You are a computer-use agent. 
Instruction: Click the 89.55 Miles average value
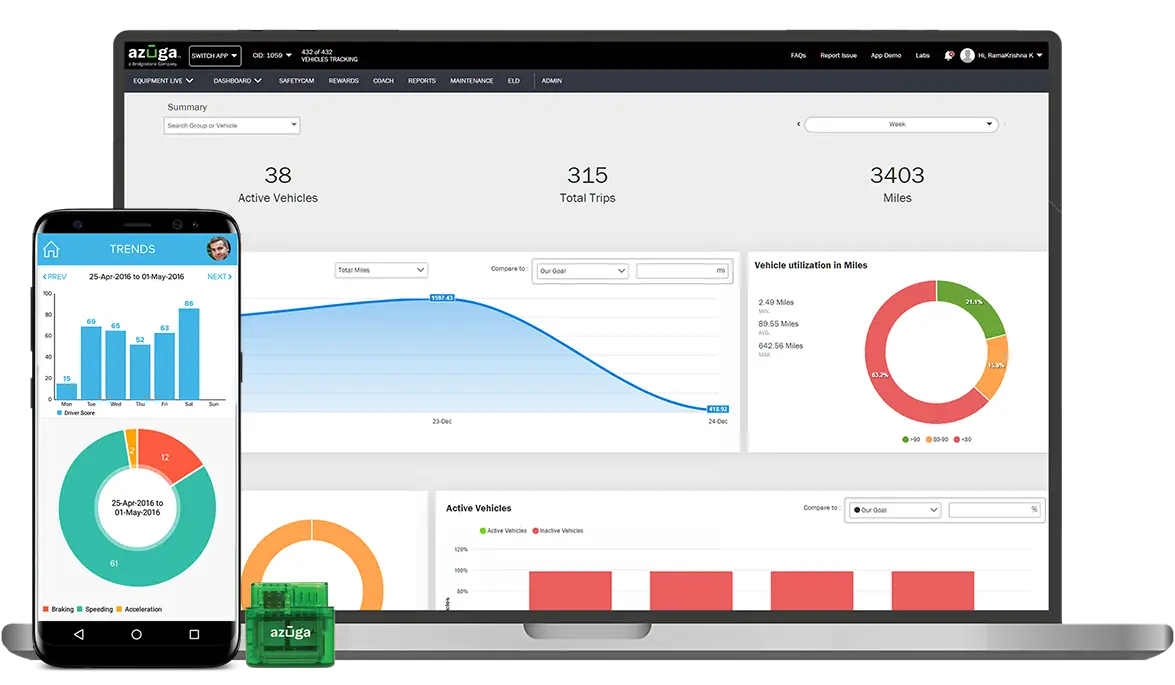point(779,324)
